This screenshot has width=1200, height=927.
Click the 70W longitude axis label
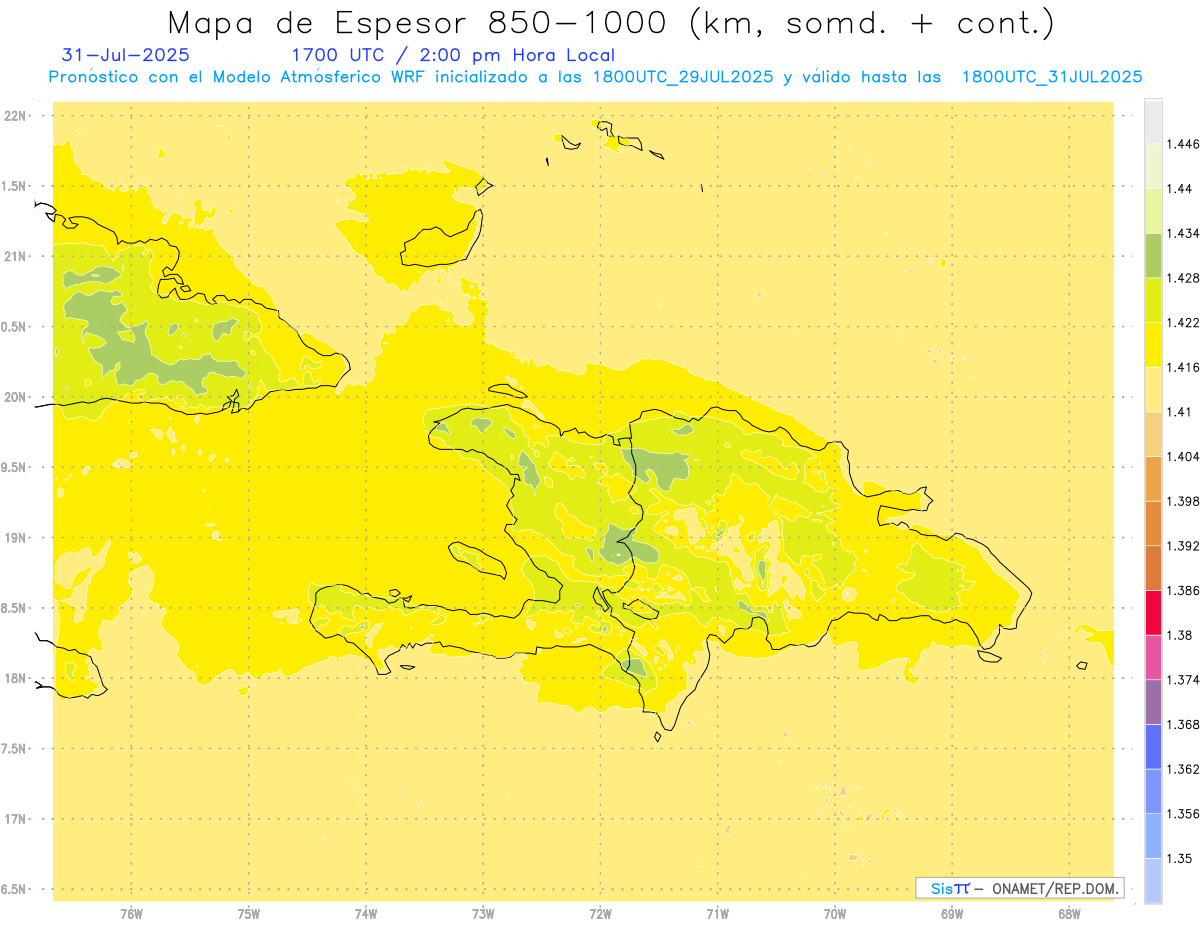click(835, 914)
